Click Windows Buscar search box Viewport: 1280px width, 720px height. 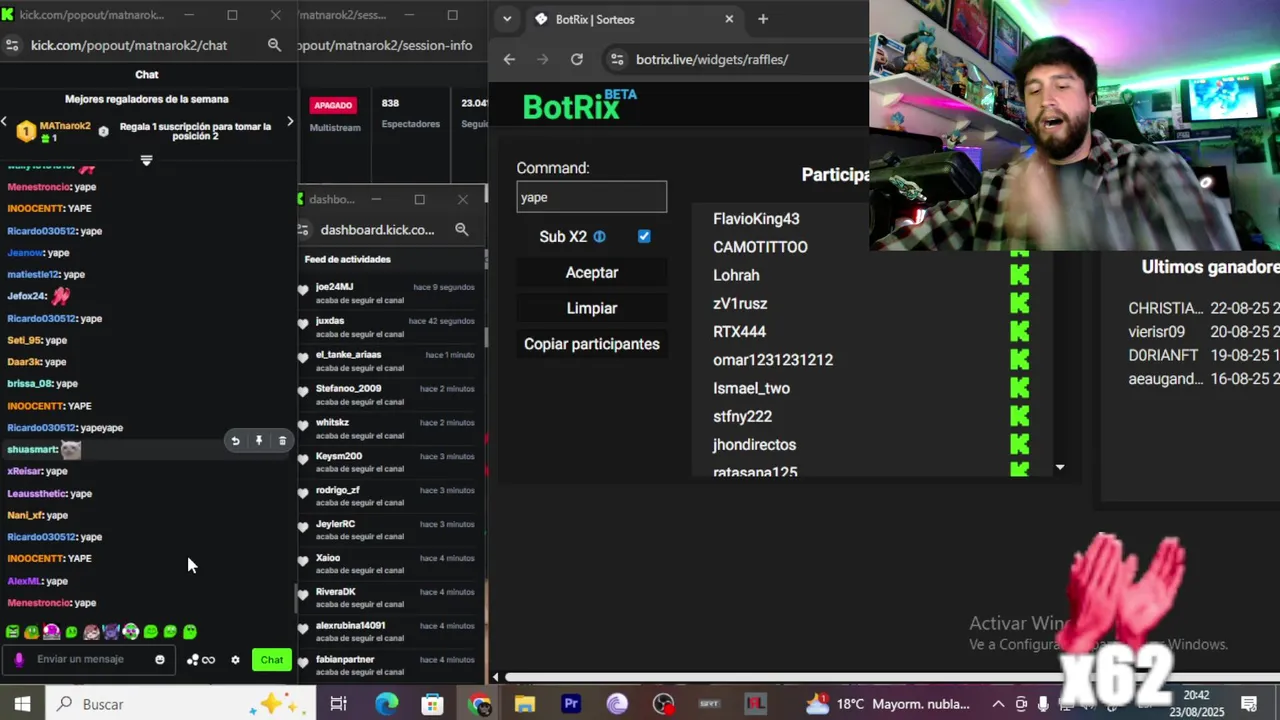click(x=180, y=704)
